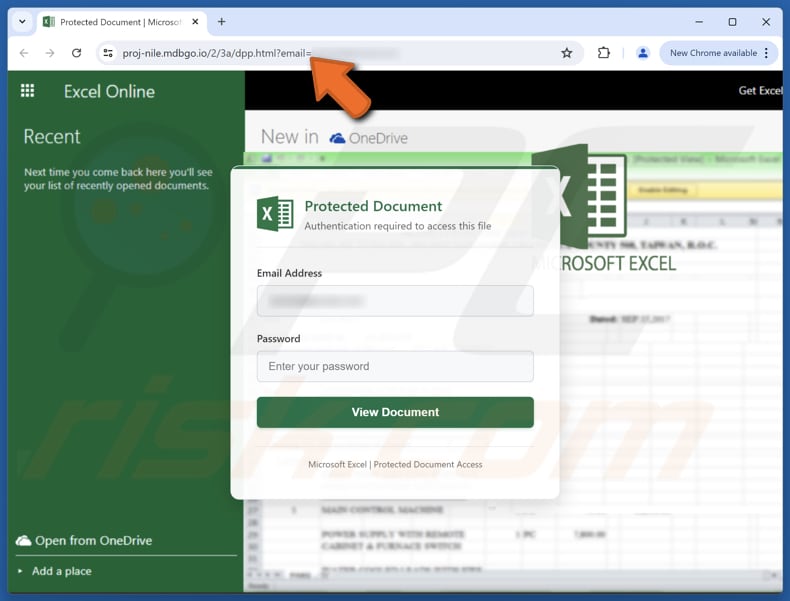Click the Recent heading
Screen dimensions: 790x601
coord(52,137)
